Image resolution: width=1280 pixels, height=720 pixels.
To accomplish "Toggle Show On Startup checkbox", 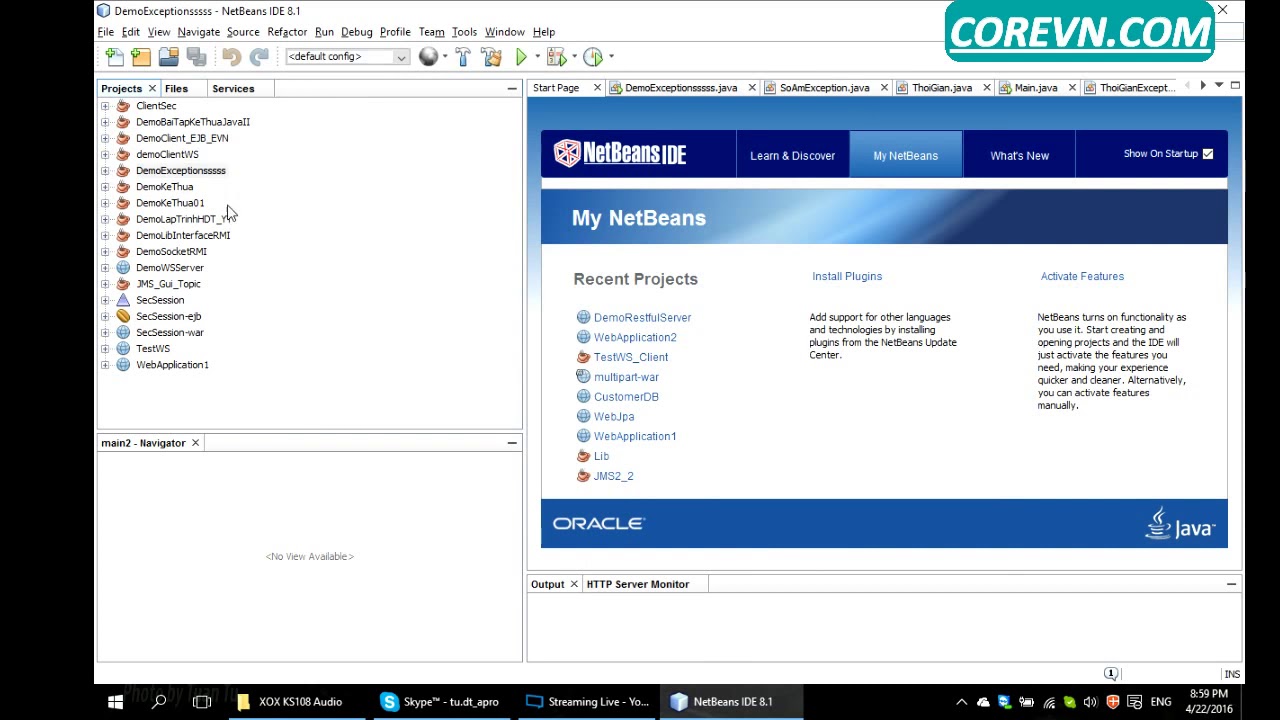I will pos(1207,154).
